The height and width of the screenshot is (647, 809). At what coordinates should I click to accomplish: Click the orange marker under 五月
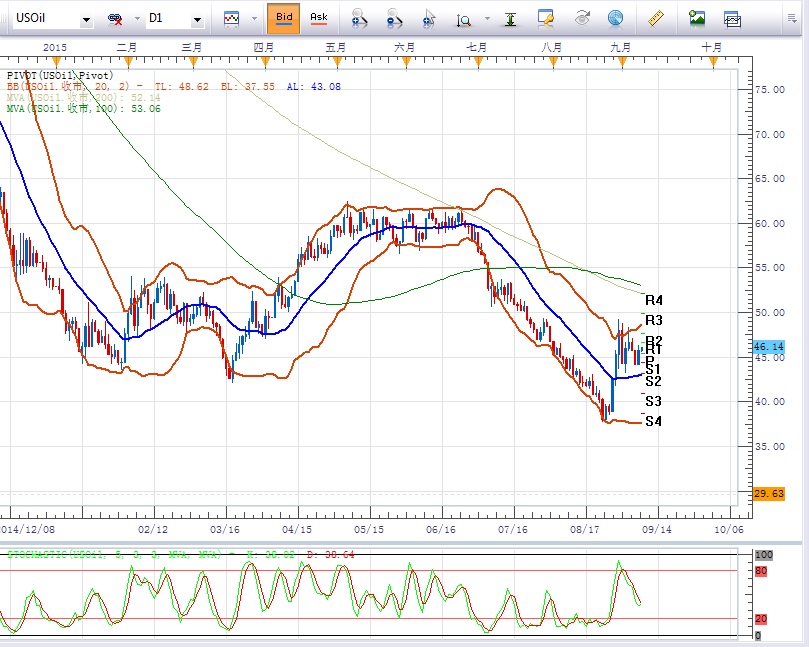(x=336, y=62)
